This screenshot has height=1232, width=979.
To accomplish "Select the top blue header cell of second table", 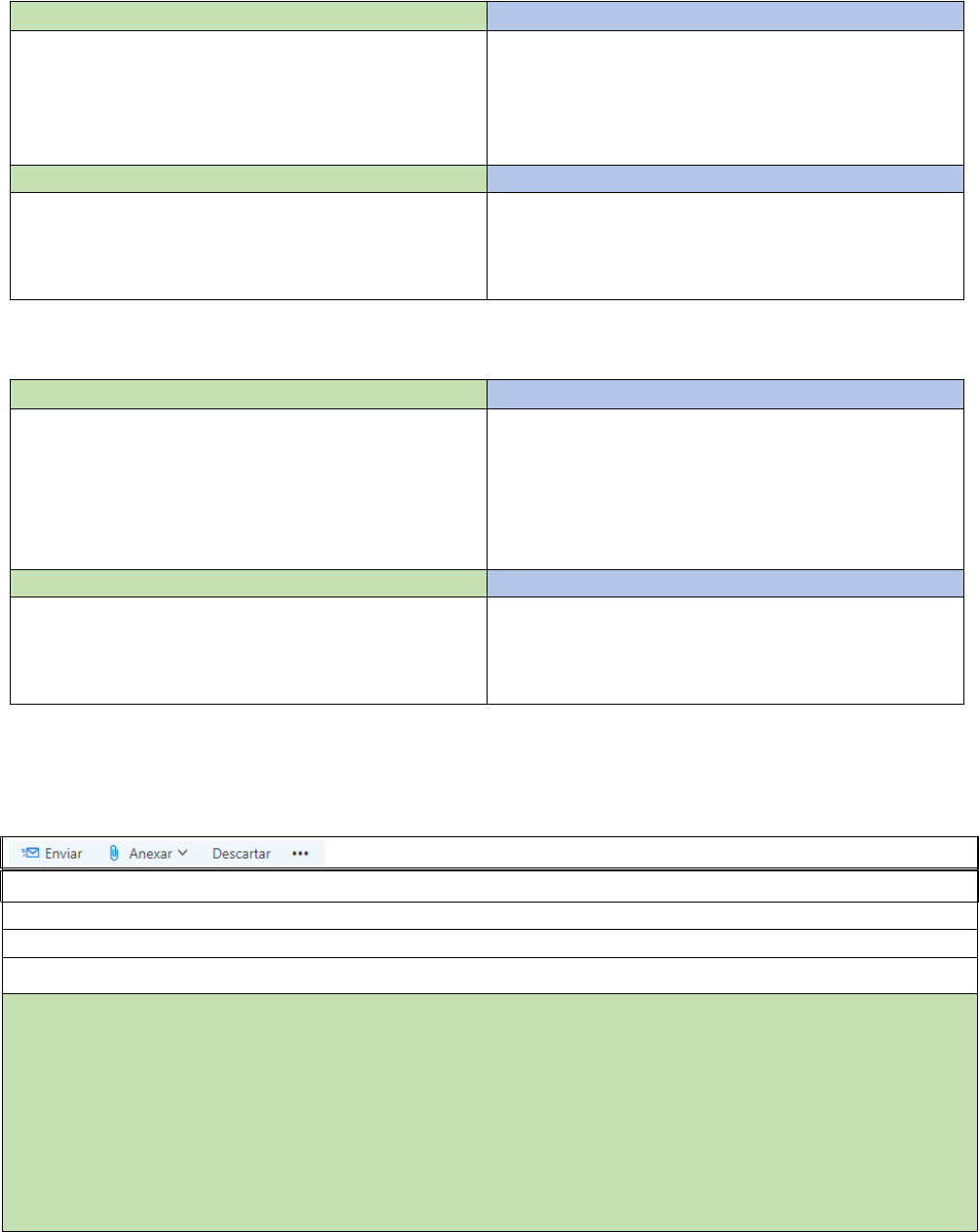I will pos(725,394).
